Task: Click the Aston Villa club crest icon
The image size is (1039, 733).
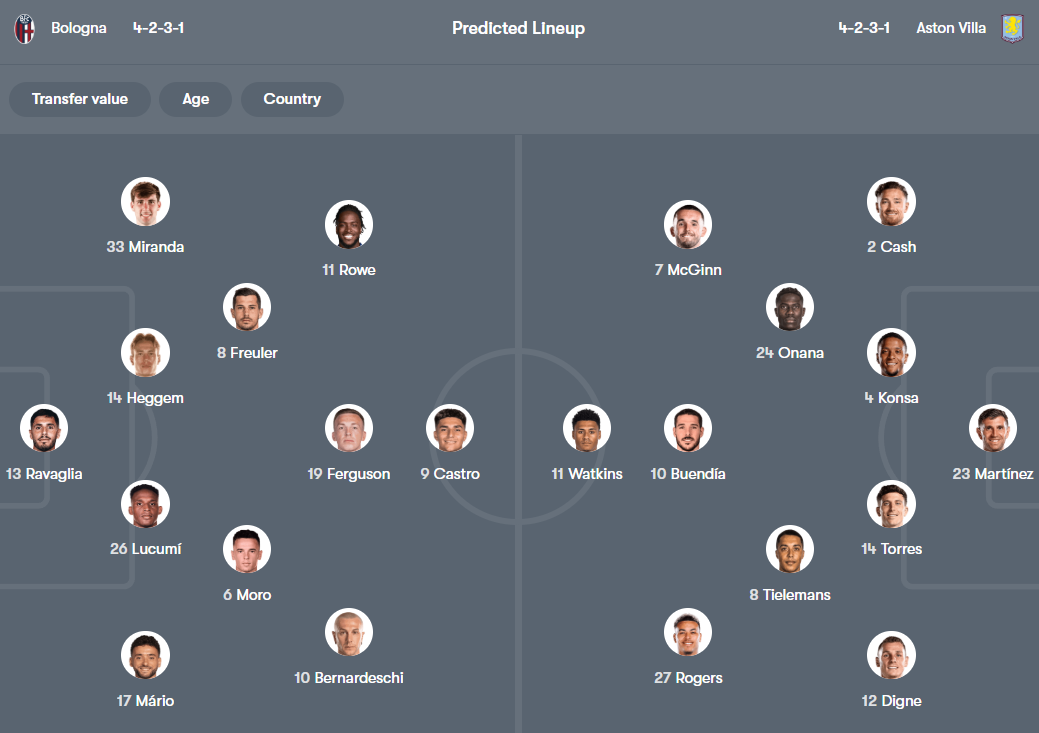Action: click(1013, 28)
